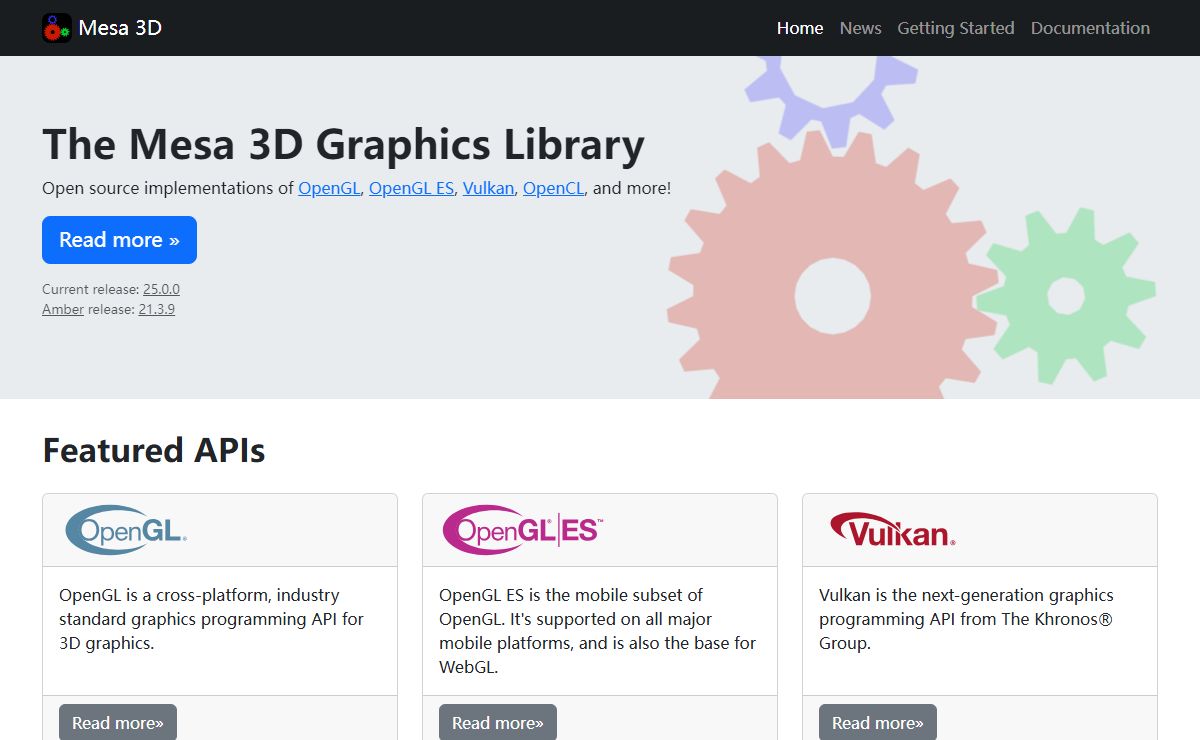Click the blue Read more » button
The image size is (1200, 740).
tap(119, 240)
